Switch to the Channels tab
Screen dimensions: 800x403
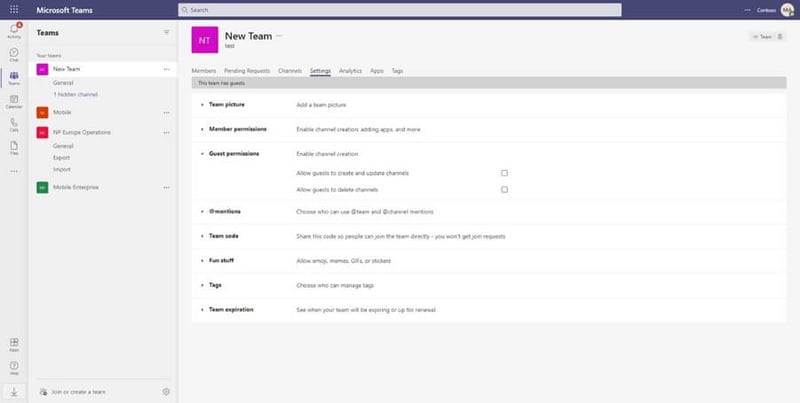coord(290,71)
